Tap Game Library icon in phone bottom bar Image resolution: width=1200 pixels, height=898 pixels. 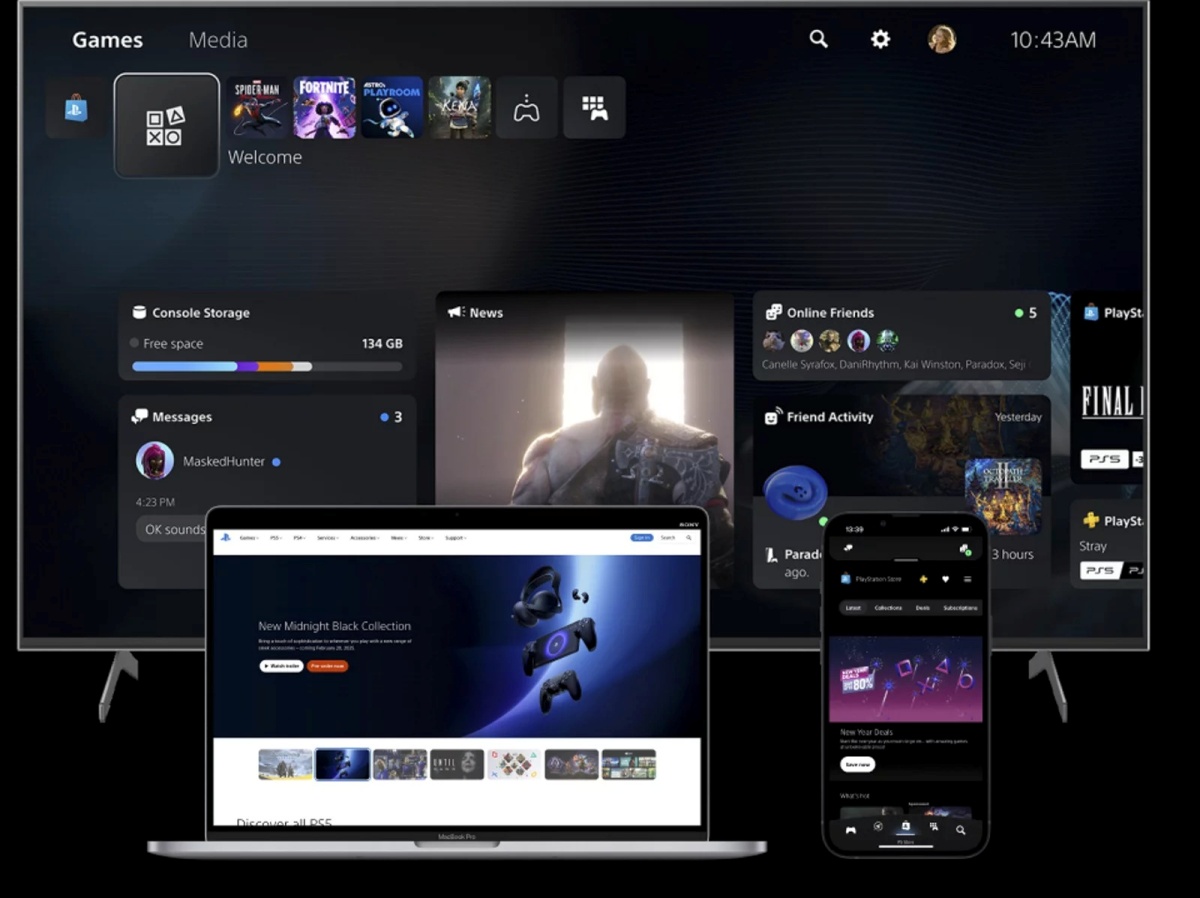coord(933,827)
